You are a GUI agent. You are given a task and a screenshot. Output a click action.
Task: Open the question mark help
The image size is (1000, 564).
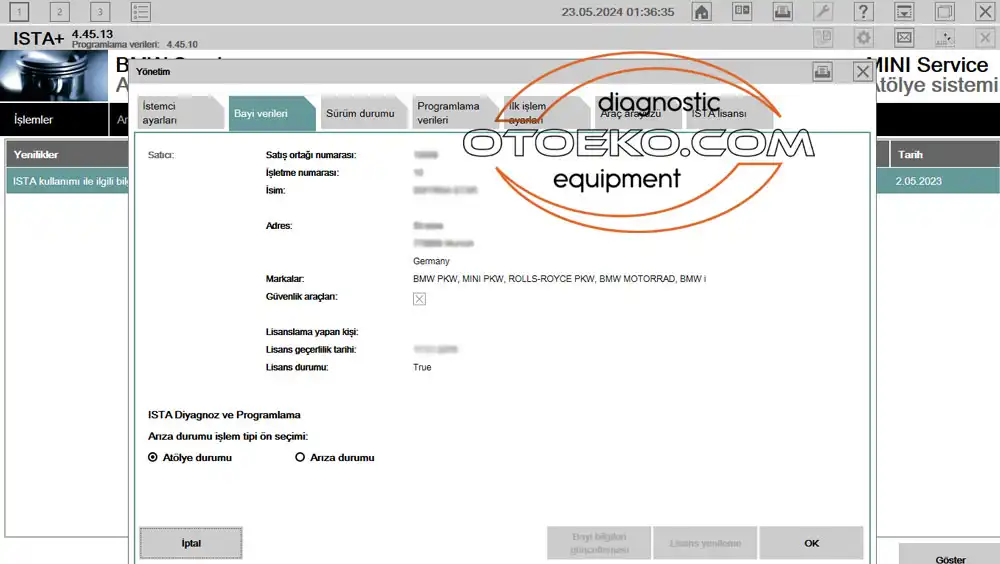point(864,11)
